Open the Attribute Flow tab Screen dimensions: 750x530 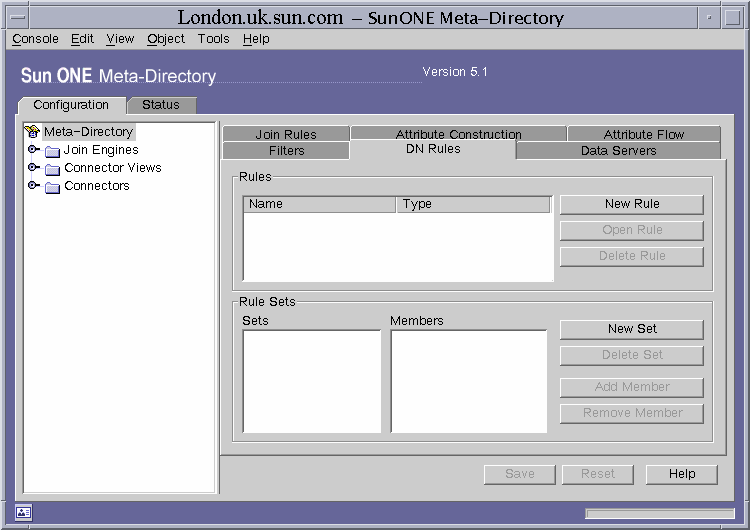(x=644, y=134)
